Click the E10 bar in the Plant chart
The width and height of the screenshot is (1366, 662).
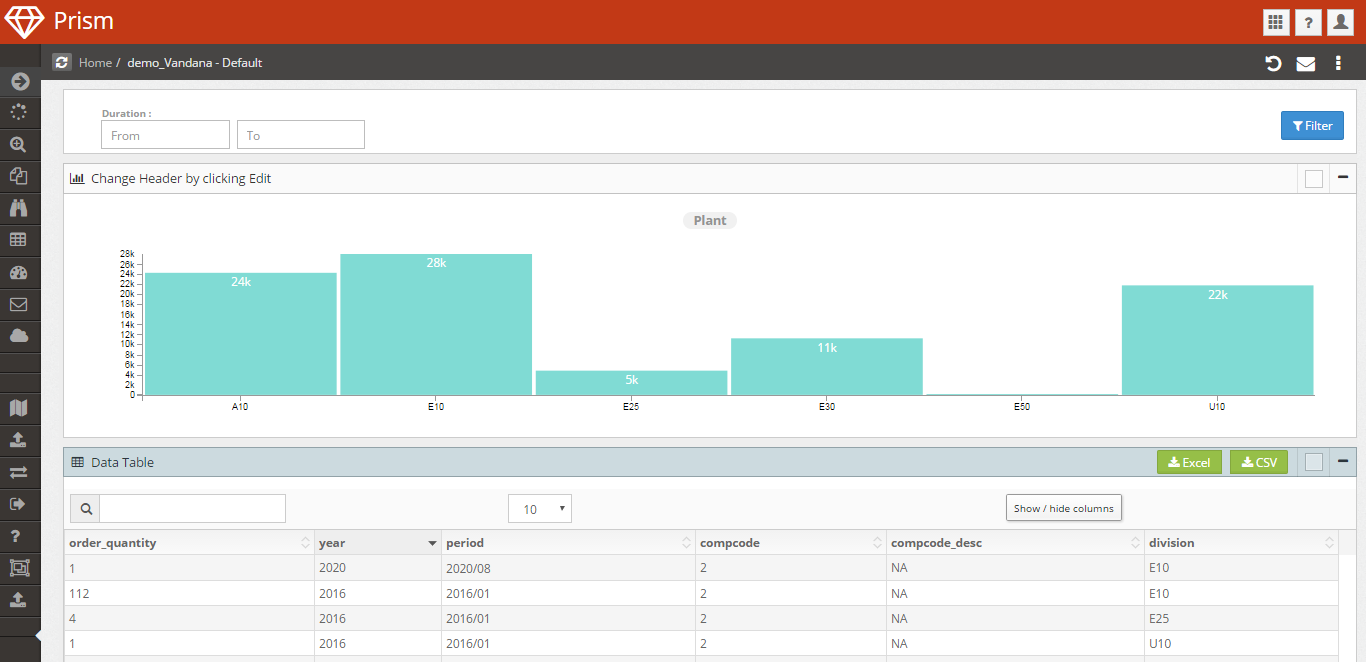point(436,324)
